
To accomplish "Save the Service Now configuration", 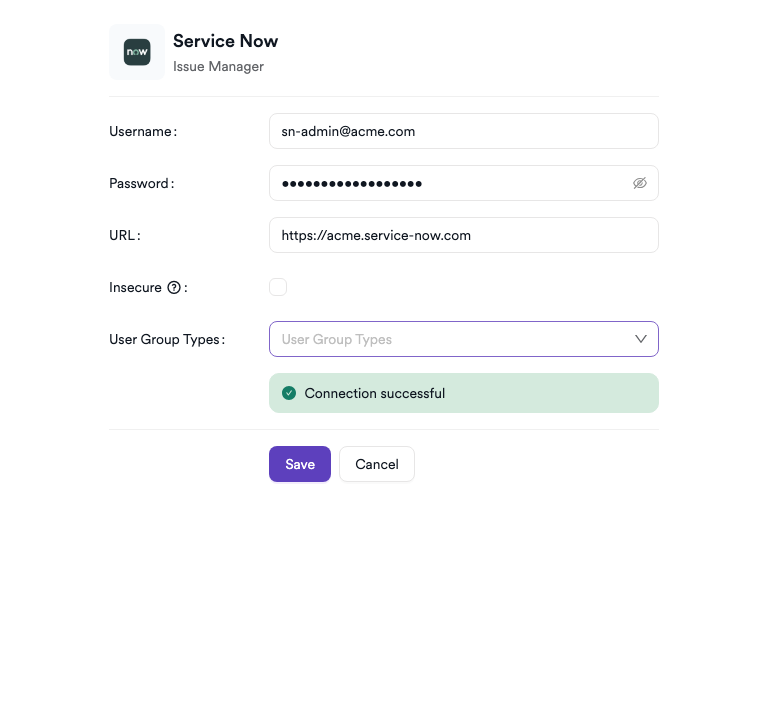I will (299, 464).
